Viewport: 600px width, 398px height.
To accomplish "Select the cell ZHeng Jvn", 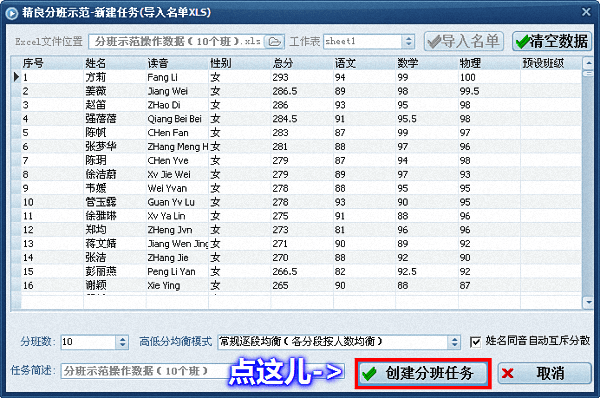I will (177, 230).
